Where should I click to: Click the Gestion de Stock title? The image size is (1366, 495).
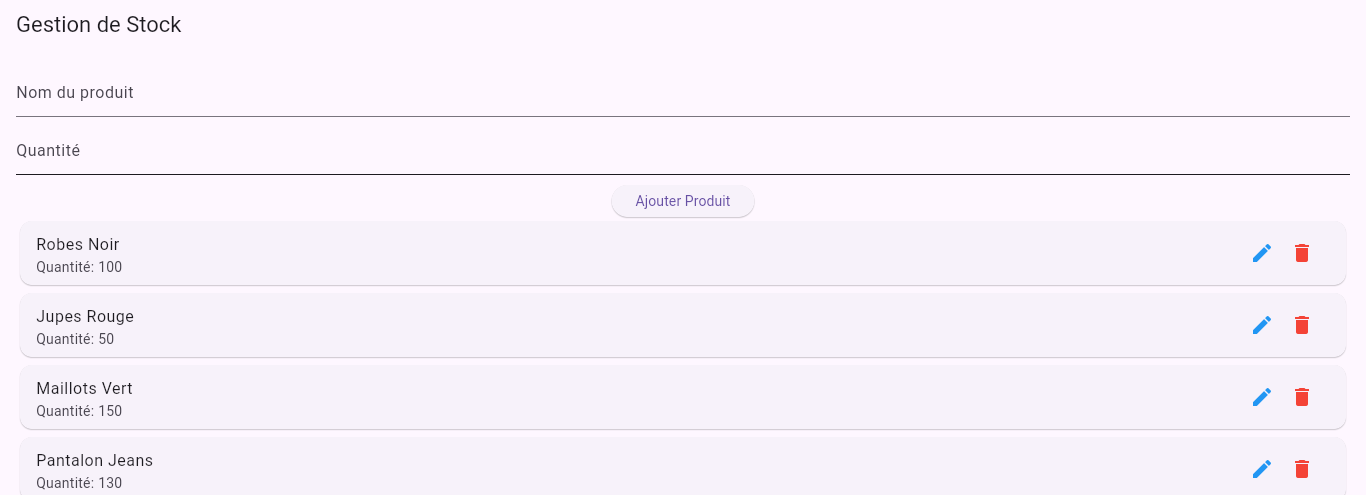tap(99, 25)
